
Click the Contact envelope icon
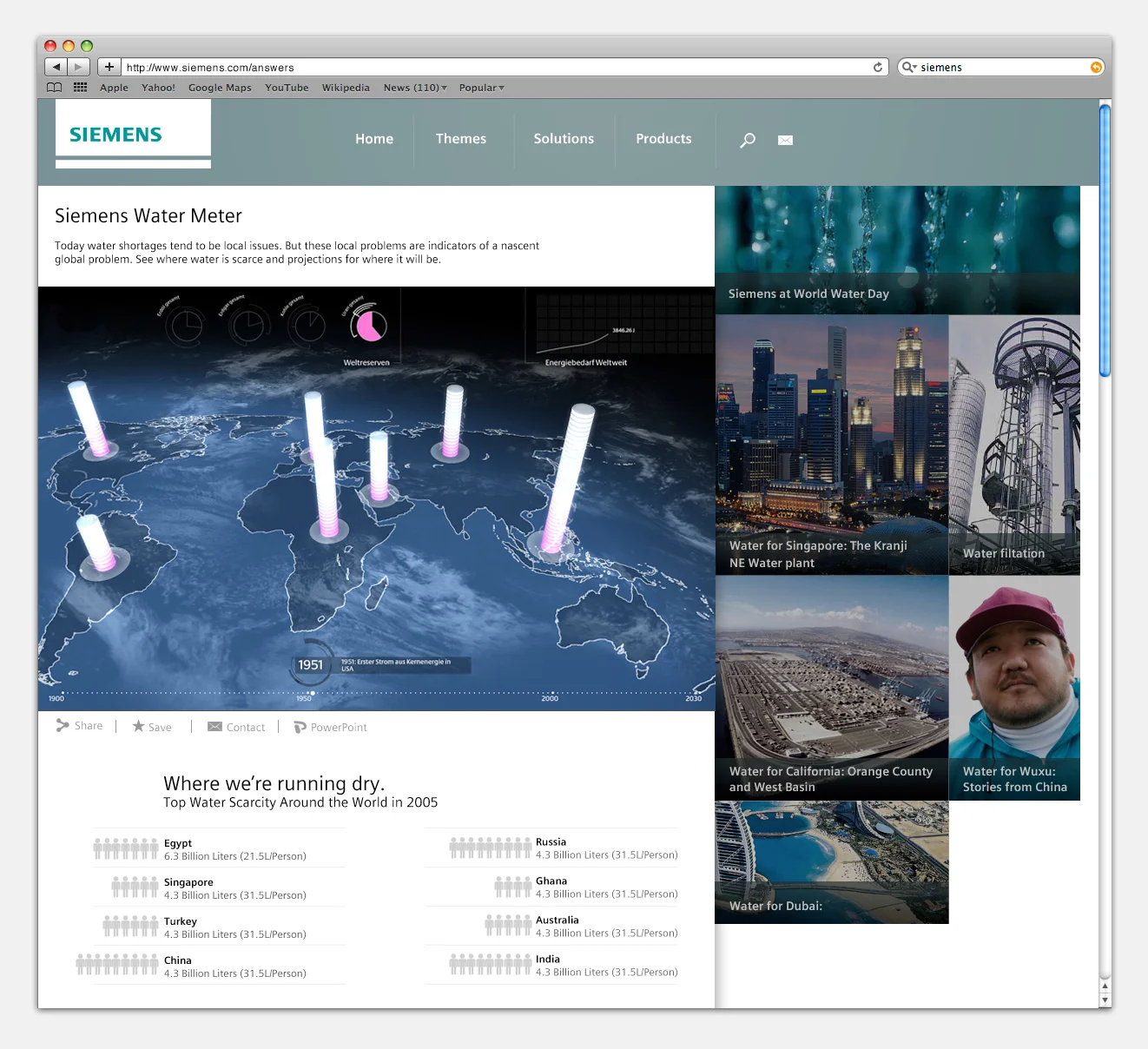[x=214, y=727]
